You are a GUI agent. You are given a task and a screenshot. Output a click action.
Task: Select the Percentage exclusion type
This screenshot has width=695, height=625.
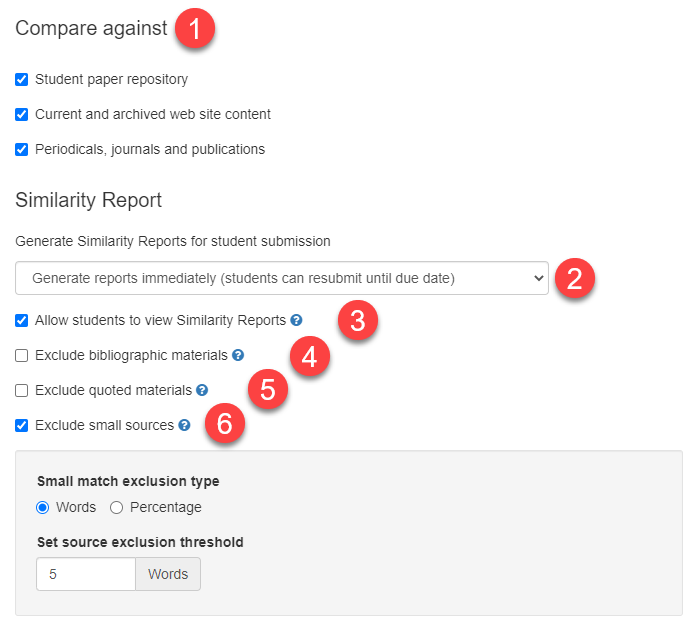[117, 508]
